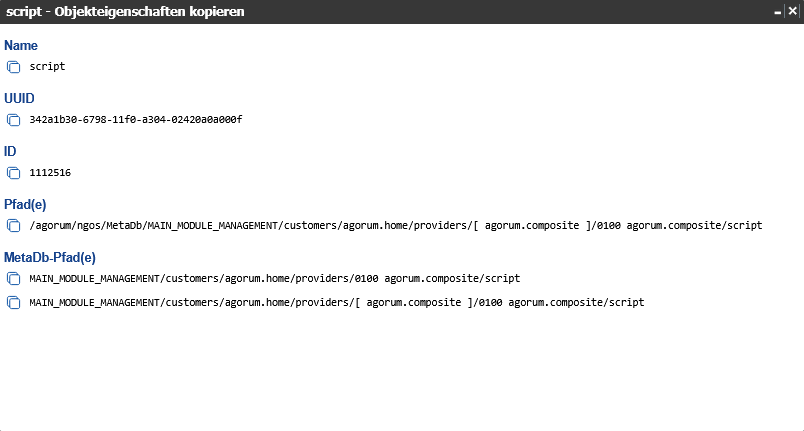The image size is (804, 431).
Task: Click the 'UUID' section heading
Action: [20, 99]
